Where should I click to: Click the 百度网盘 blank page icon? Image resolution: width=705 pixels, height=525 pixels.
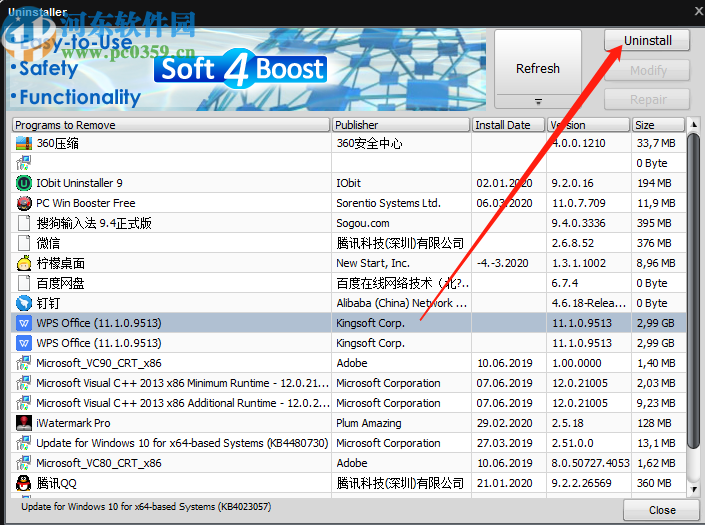24,283
